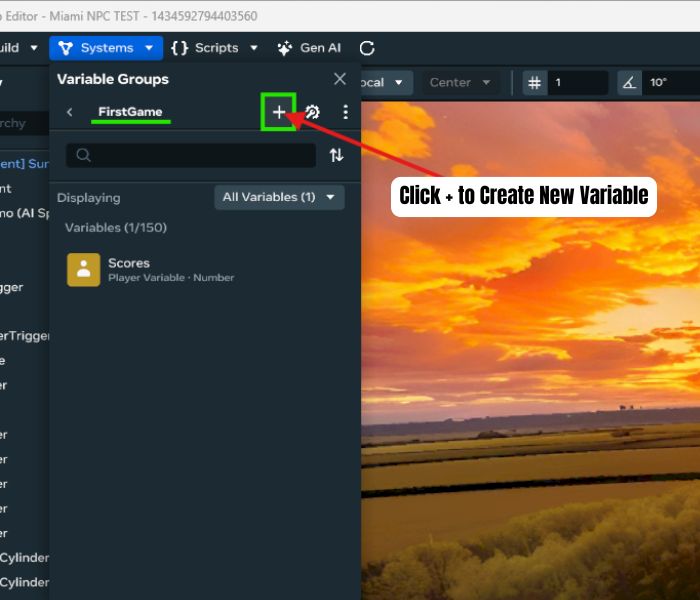Close the Variable Groups panel

(340, 79)
